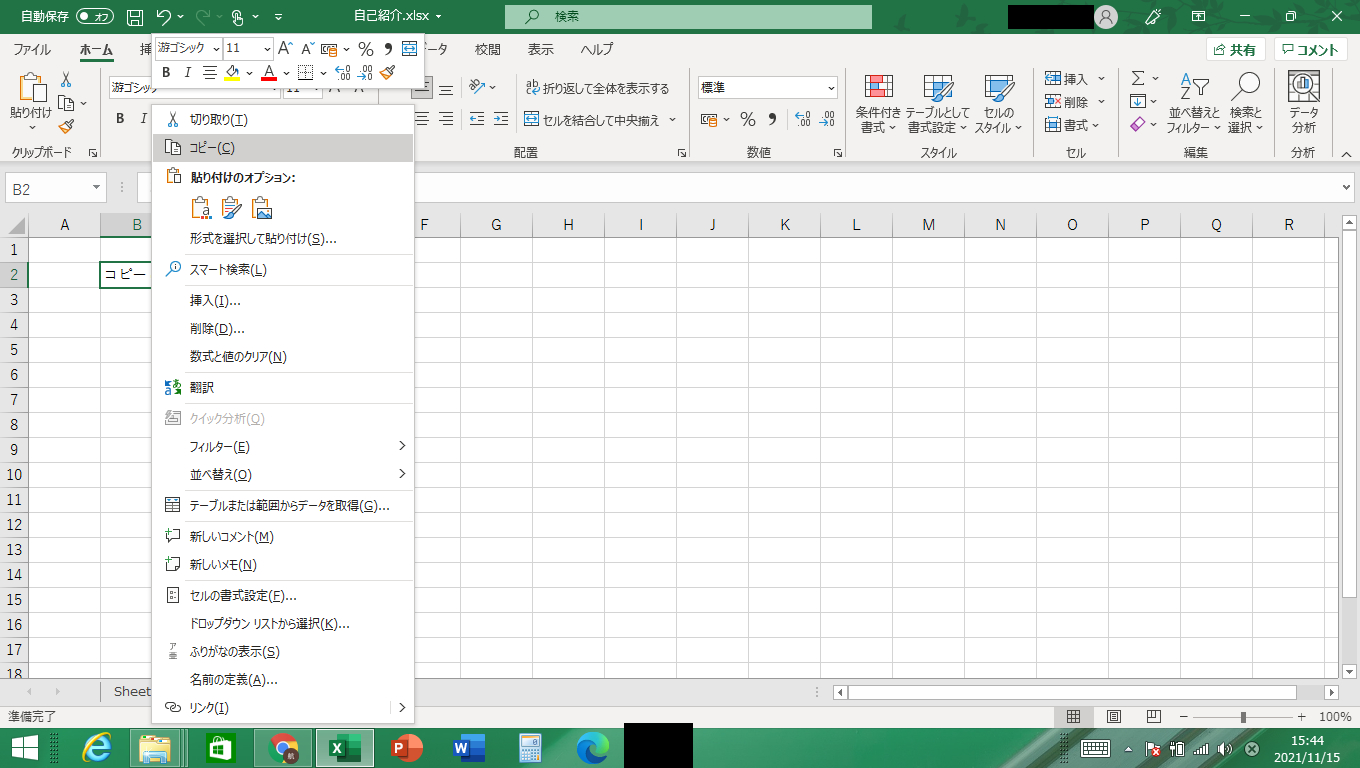Click the comma style icon in the Number group

click(772, 119)
